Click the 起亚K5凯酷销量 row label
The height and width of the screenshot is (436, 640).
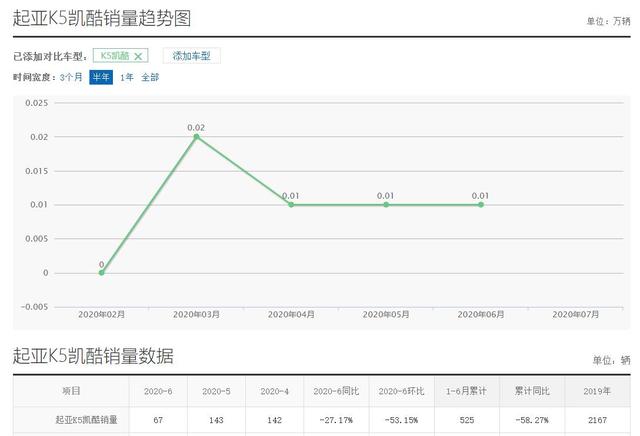(x=87, y=420)
